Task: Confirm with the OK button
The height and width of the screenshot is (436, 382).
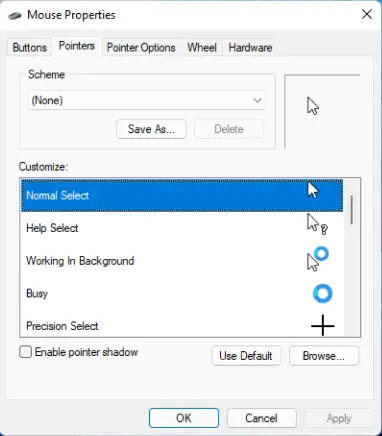Action: tap(184, 418)
